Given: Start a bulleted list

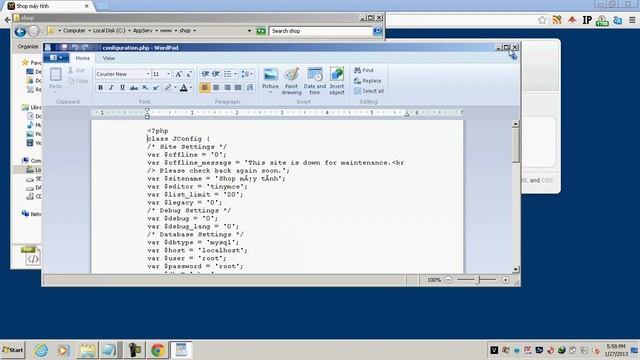Looking at the screenshot, I should pyautogui.click(x=227, y=74).
